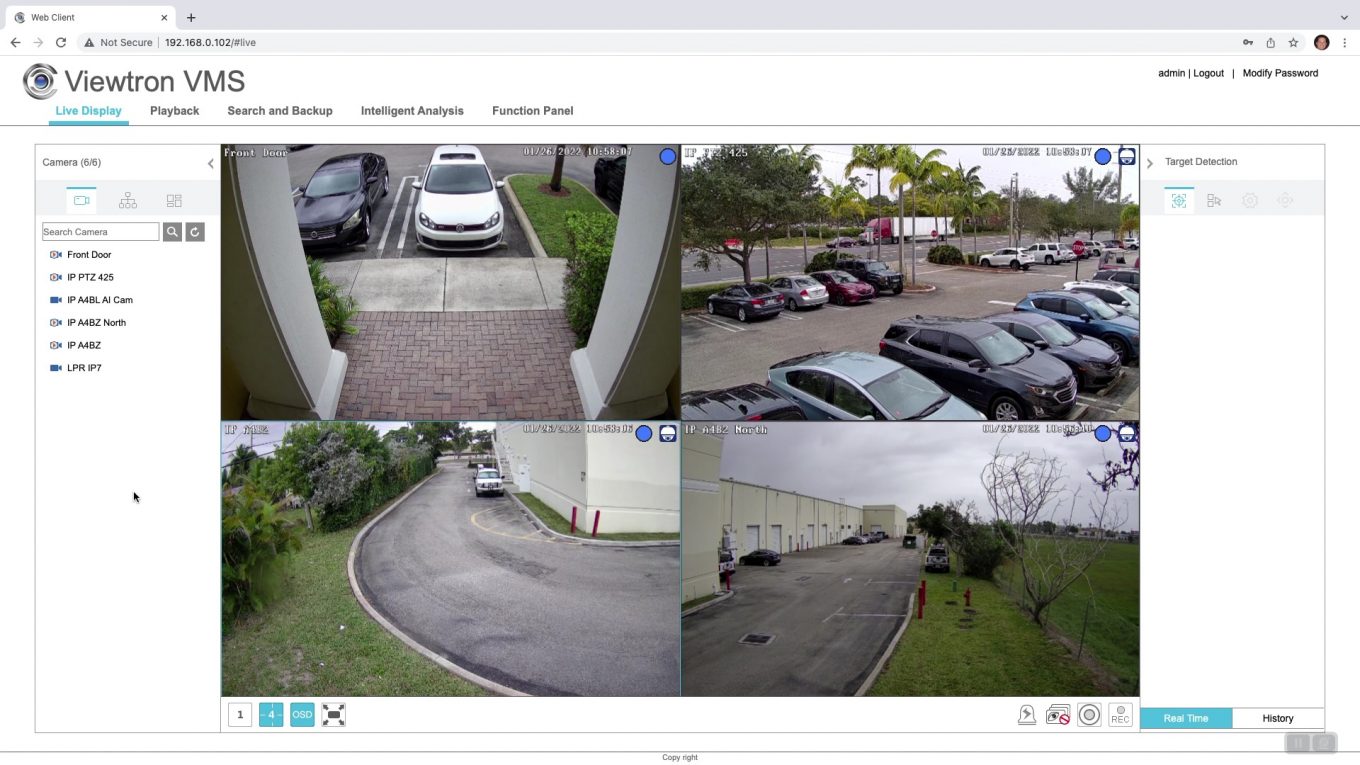Trigger the manual alarm icon

click(x=1027, y=714)
